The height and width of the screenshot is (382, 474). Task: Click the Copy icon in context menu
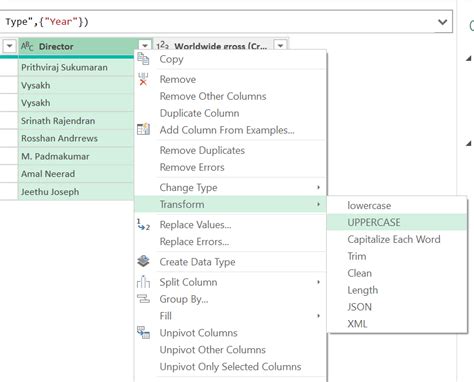(143, 59)
